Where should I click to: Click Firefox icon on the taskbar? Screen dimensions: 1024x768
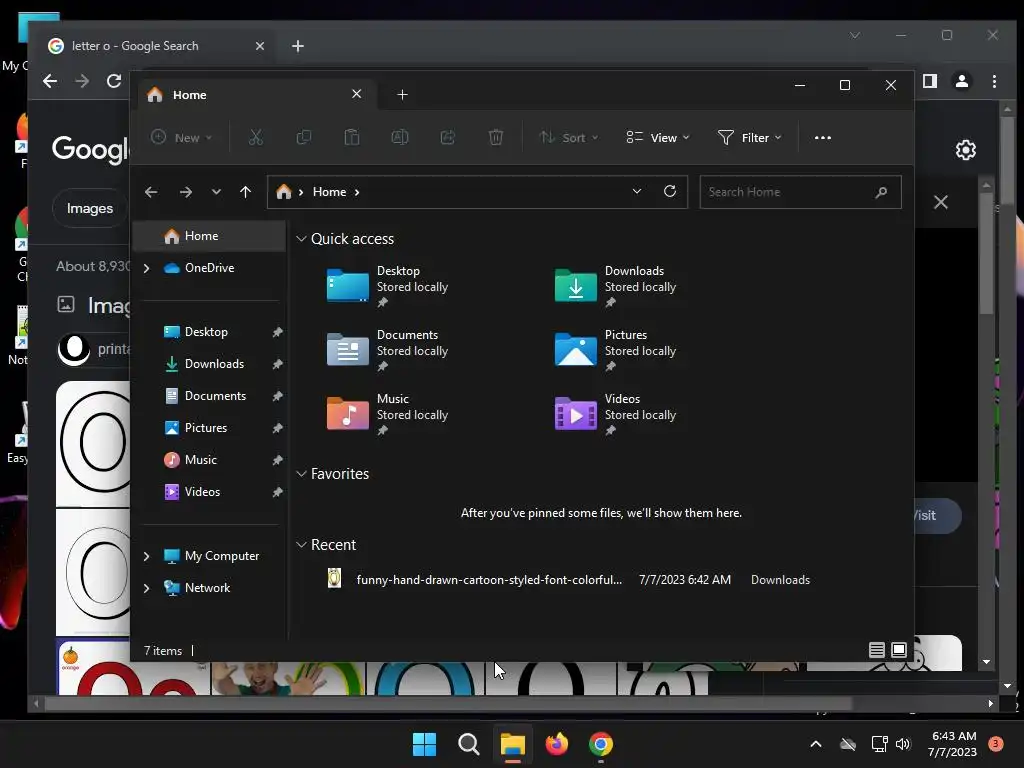(x=556, y=744)
